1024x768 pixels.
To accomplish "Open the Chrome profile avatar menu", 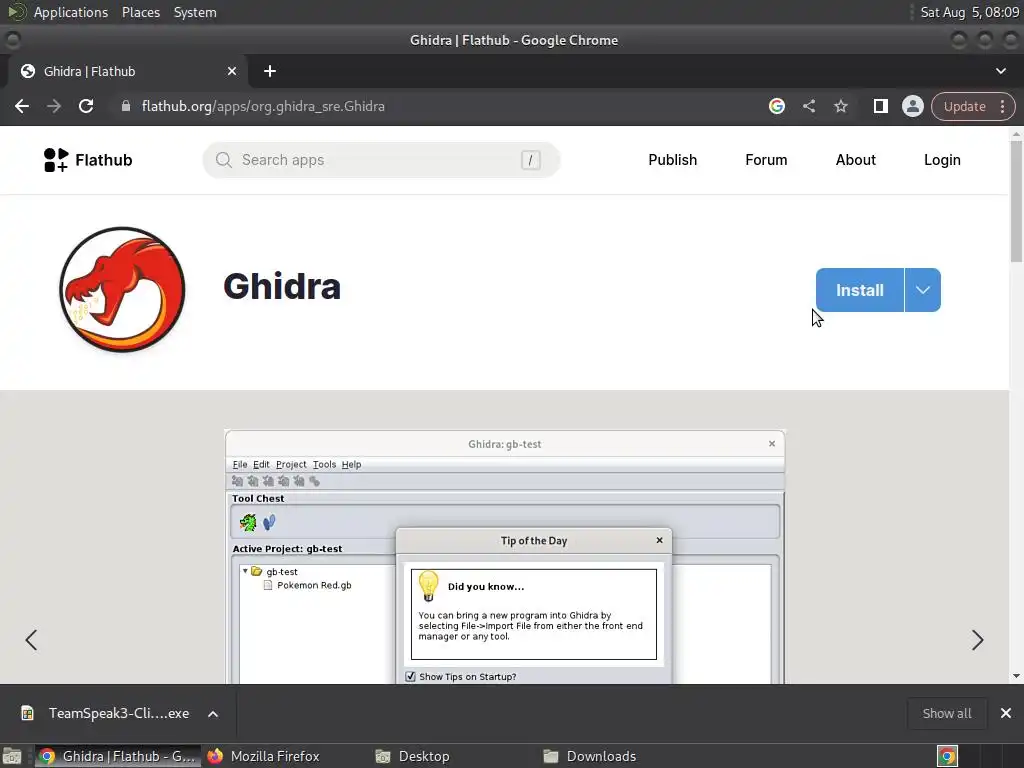I will pos(912,106).
